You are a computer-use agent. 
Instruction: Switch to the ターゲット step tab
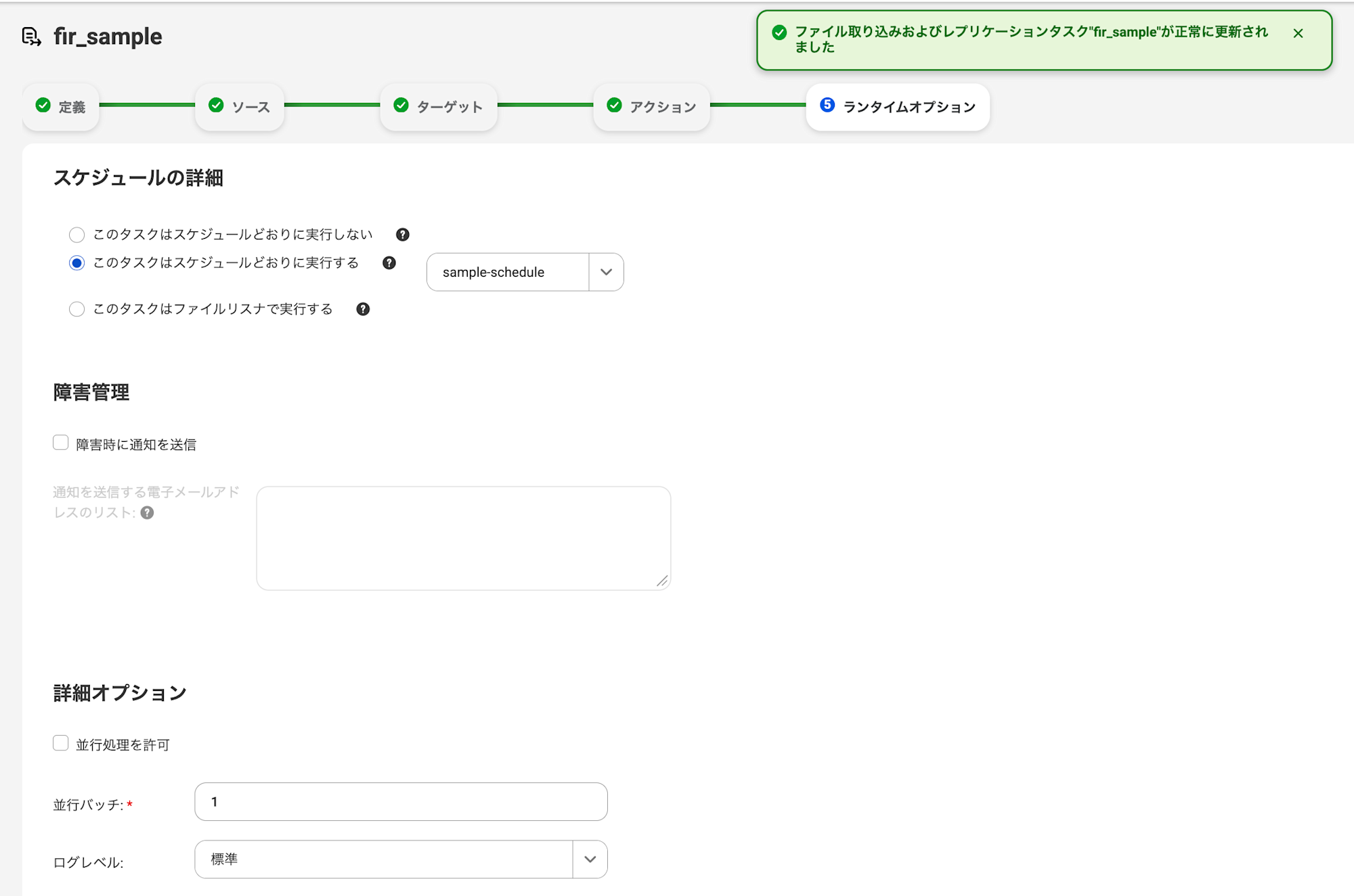[439, 107]
